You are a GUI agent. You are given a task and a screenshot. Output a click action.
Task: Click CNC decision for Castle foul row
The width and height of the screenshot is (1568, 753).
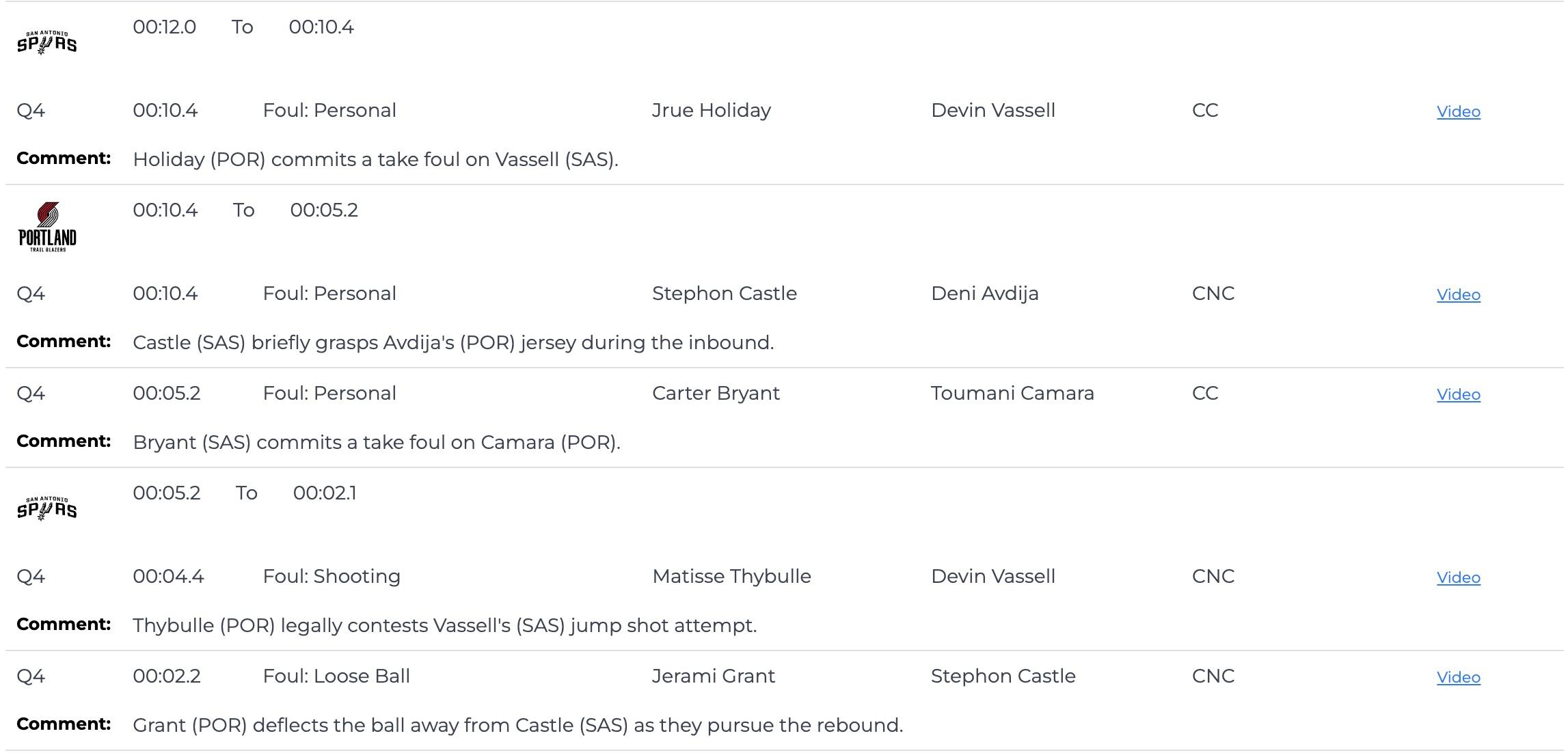pos(1213,294)
